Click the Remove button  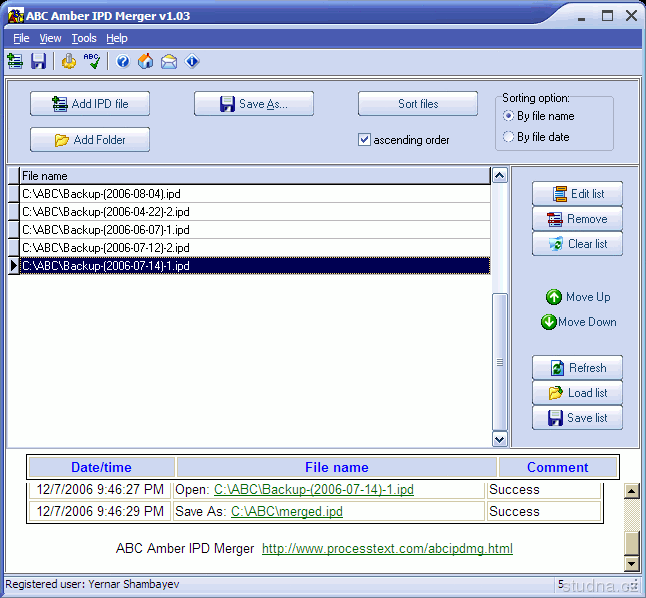point(577,219)
